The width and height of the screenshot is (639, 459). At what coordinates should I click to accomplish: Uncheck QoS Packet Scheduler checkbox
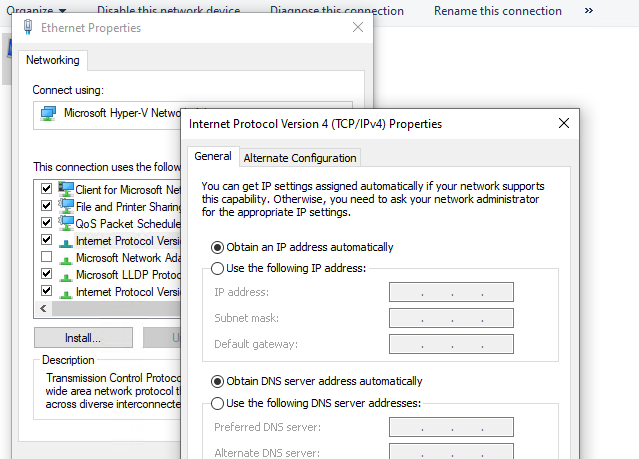(46, 223)
